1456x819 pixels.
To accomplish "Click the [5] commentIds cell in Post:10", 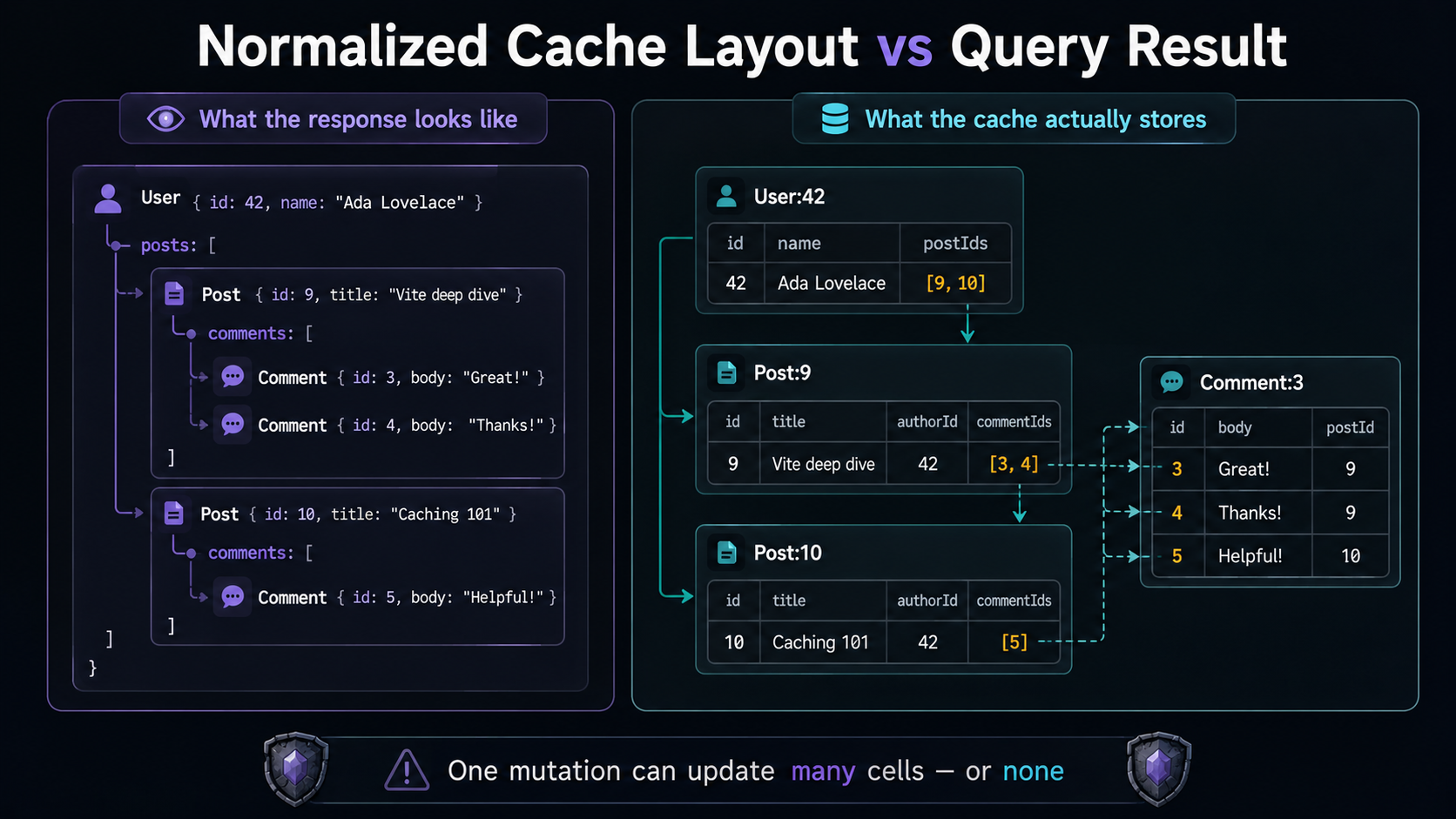I will [x=1014, y=641].
